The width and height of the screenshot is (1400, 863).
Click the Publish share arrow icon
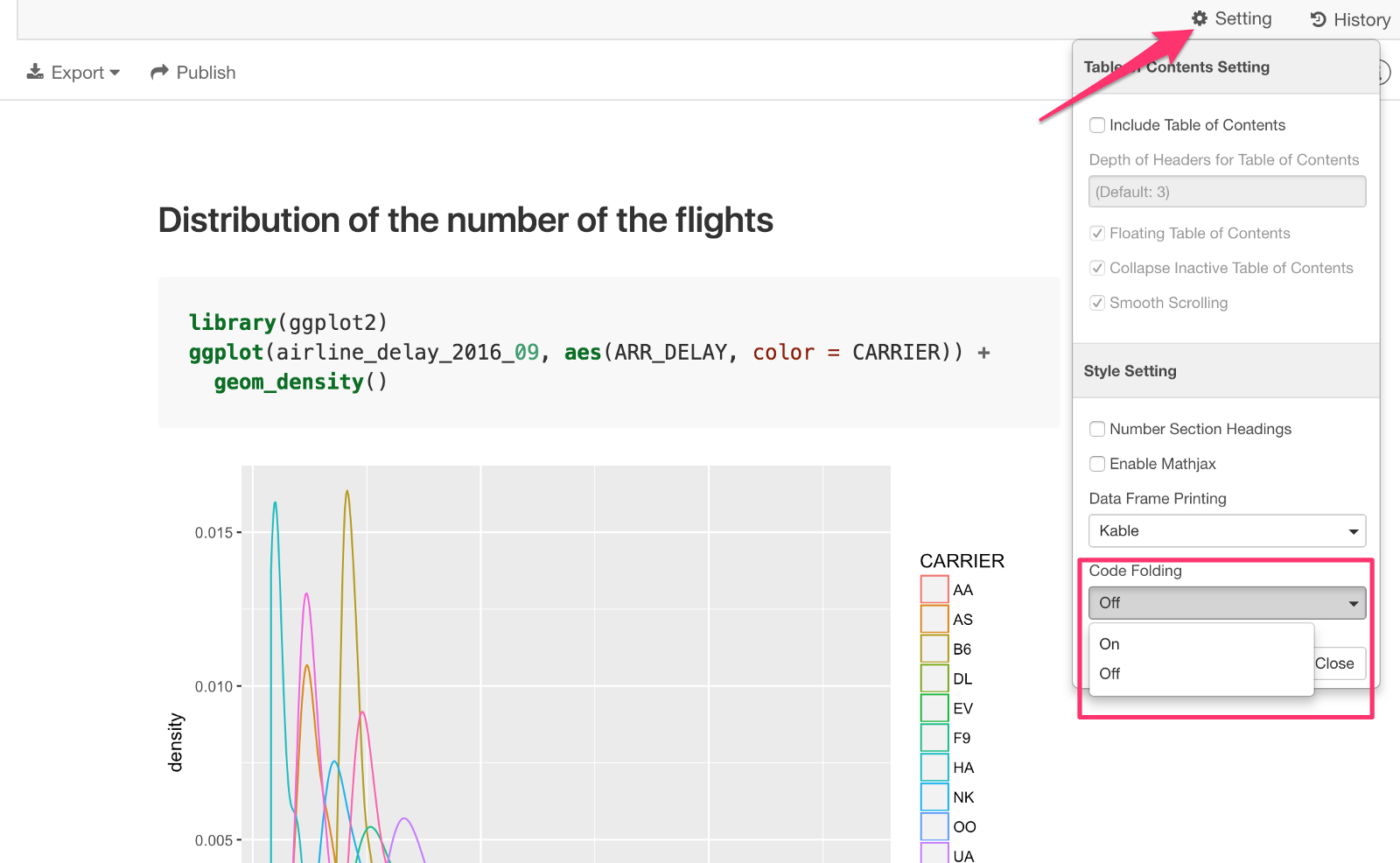coord(159,72)
